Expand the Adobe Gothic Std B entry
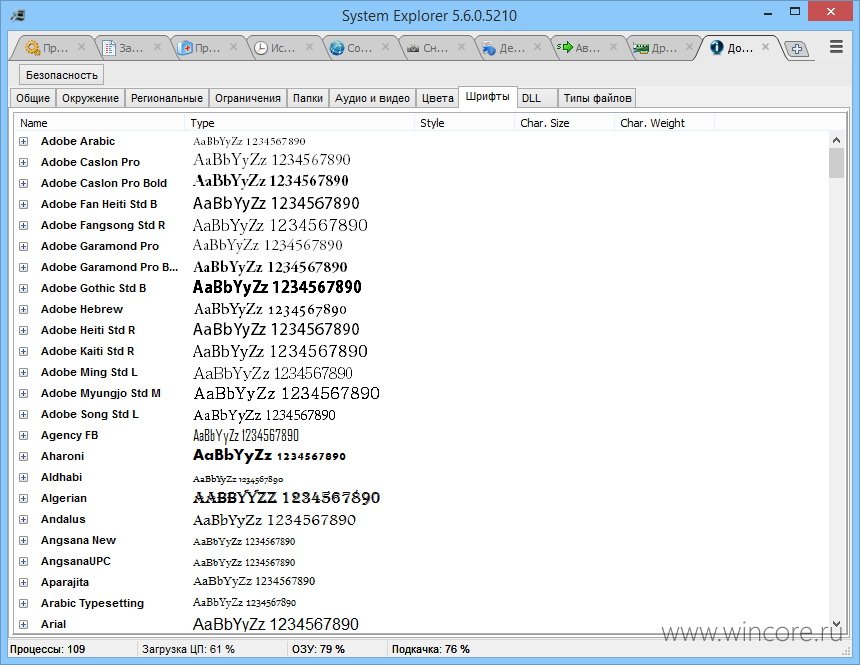Image resolution: width=860 pixels, height=665 pixels. pos(24,289)
